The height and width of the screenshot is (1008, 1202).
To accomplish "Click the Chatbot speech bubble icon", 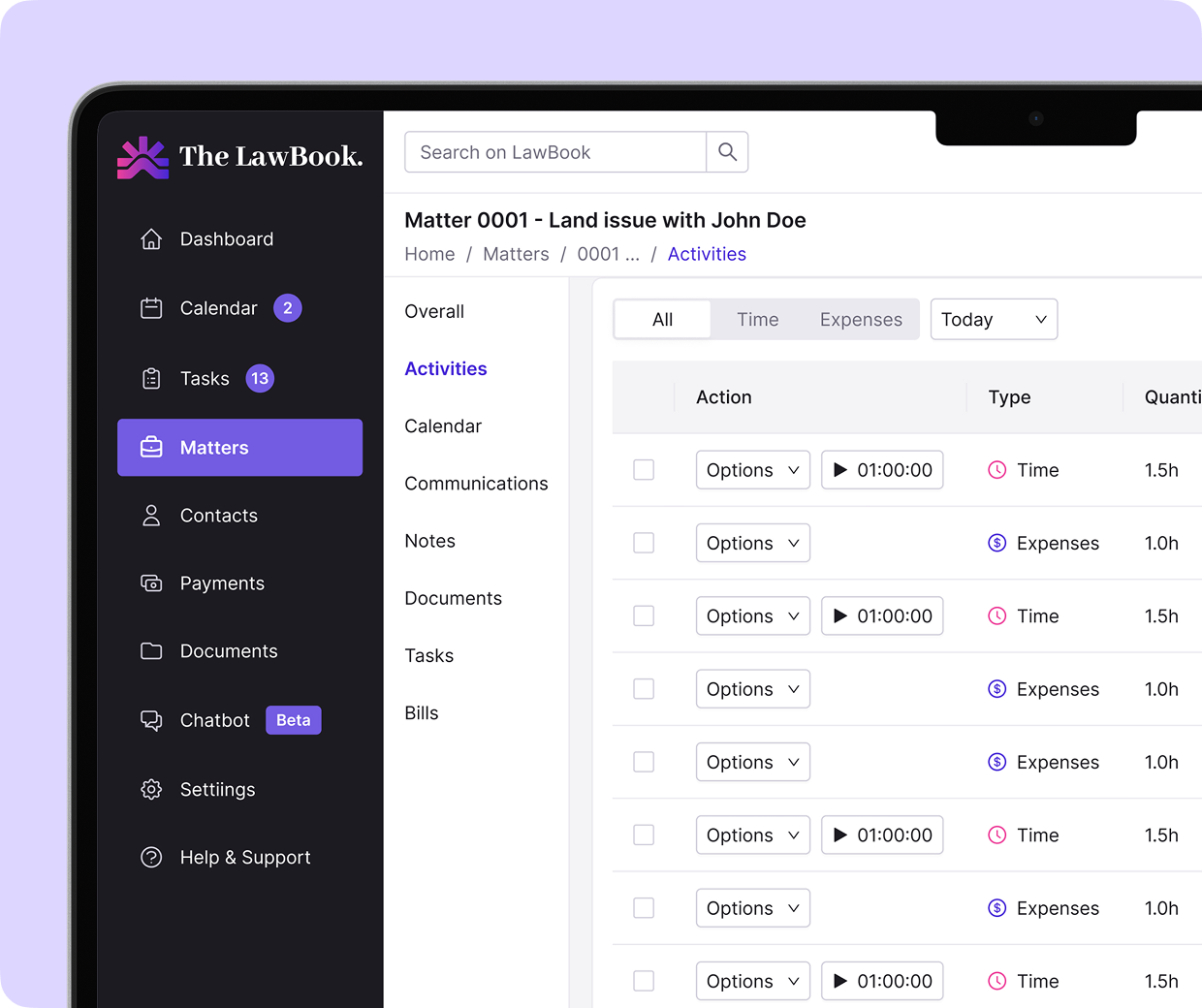I will [151, 720].
